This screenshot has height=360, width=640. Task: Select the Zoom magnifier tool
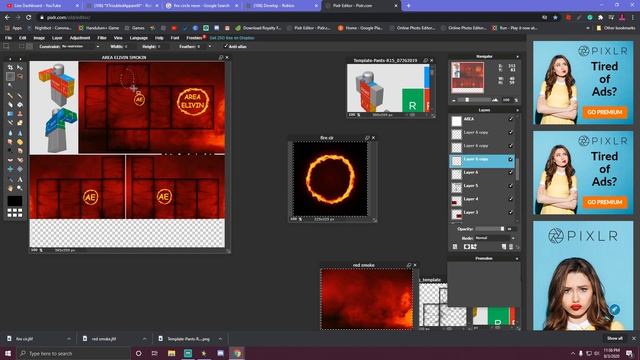pyautogui.click(x=20, y=188)
